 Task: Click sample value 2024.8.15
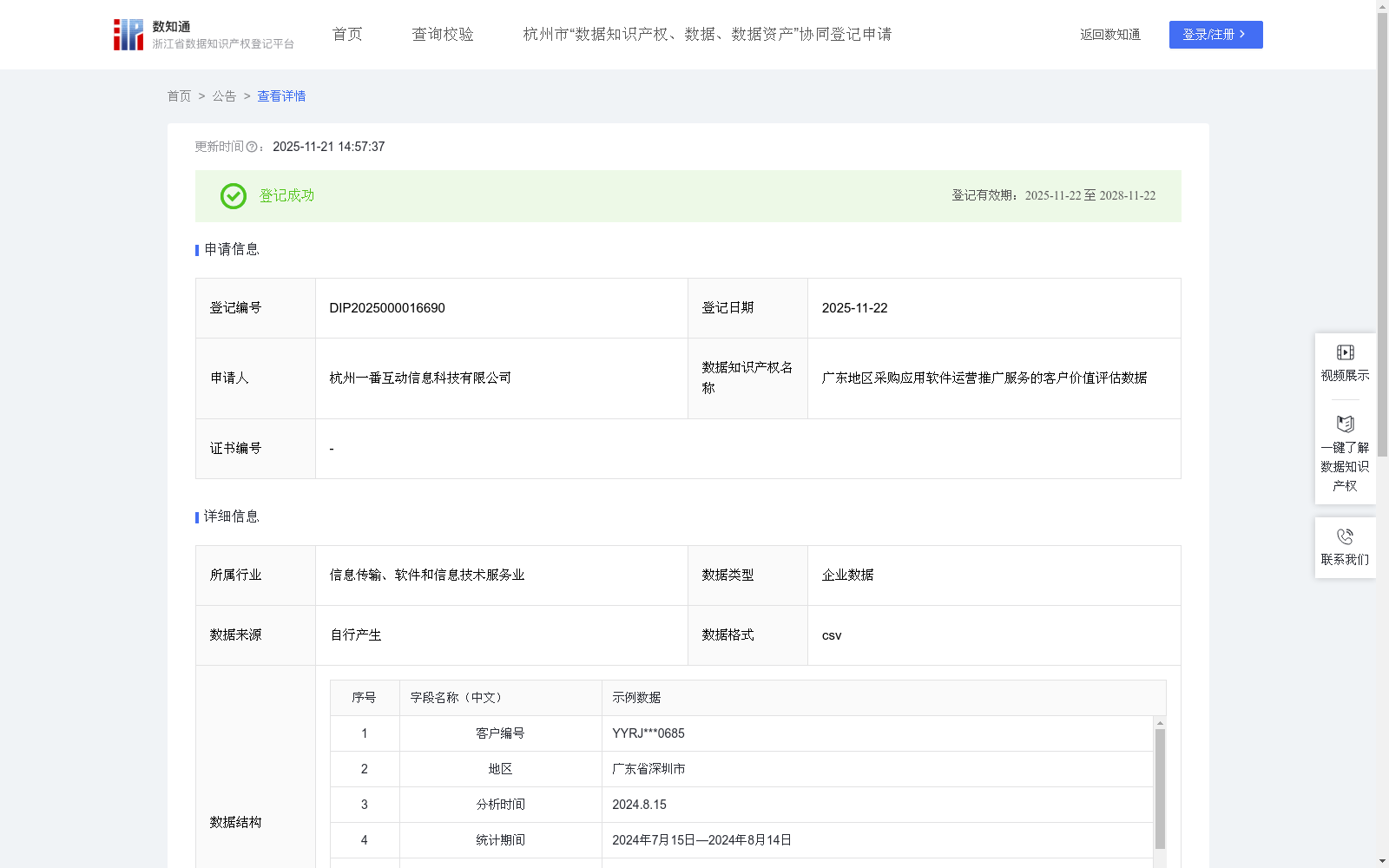(640, 805)
